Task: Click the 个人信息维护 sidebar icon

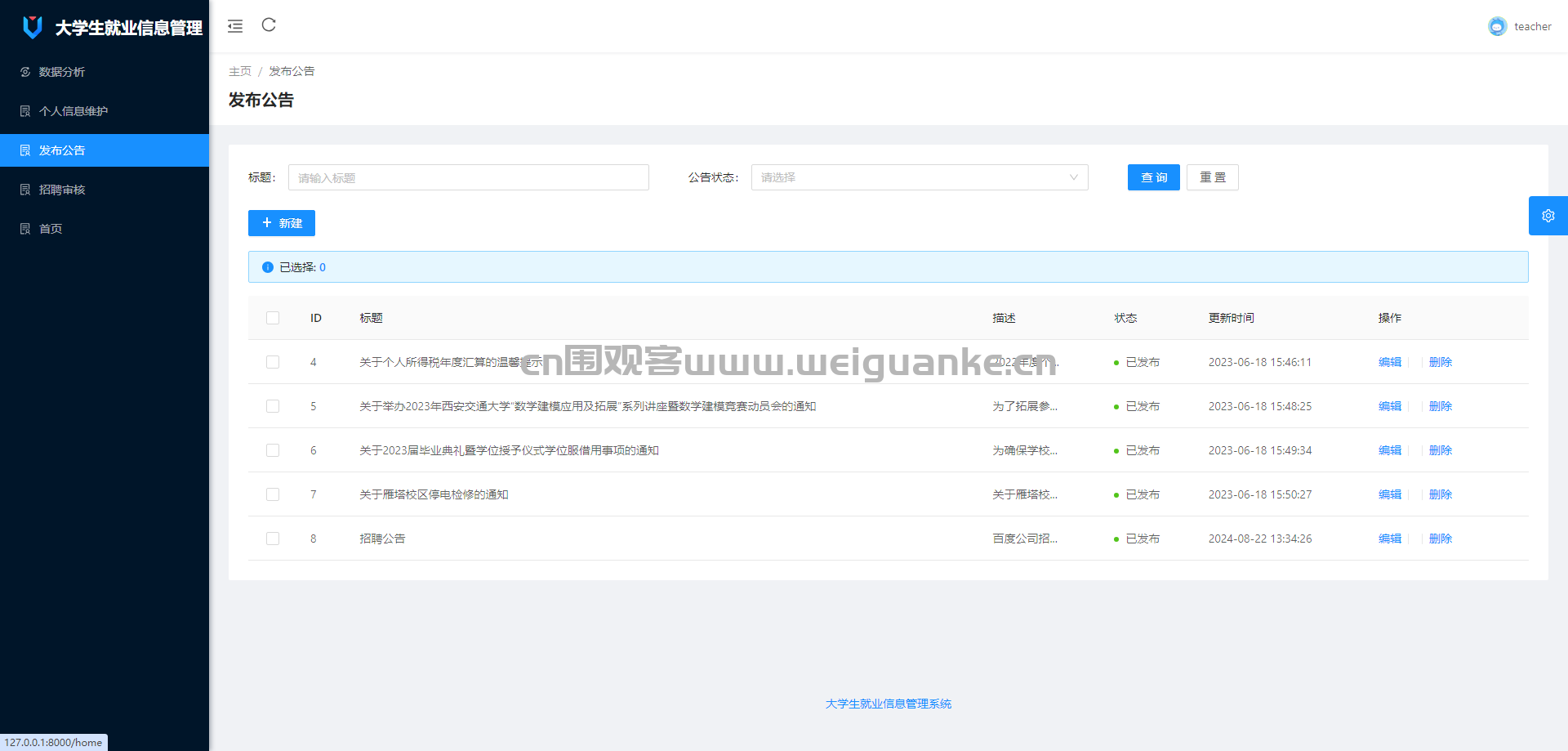Action: 25,111
